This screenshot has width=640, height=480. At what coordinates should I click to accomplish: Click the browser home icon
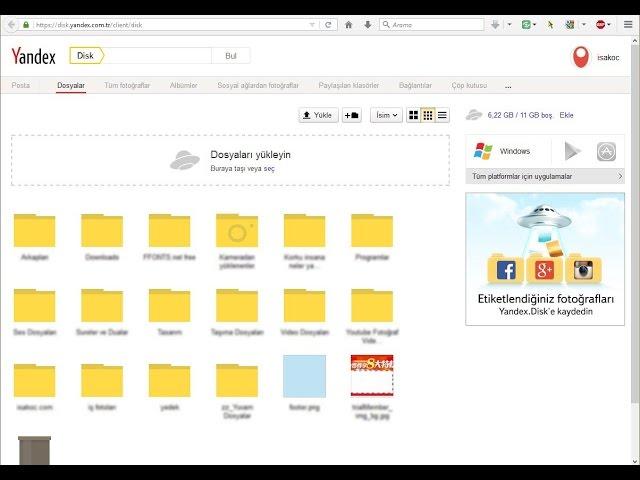pyautogui.click(x=349, y=24)
